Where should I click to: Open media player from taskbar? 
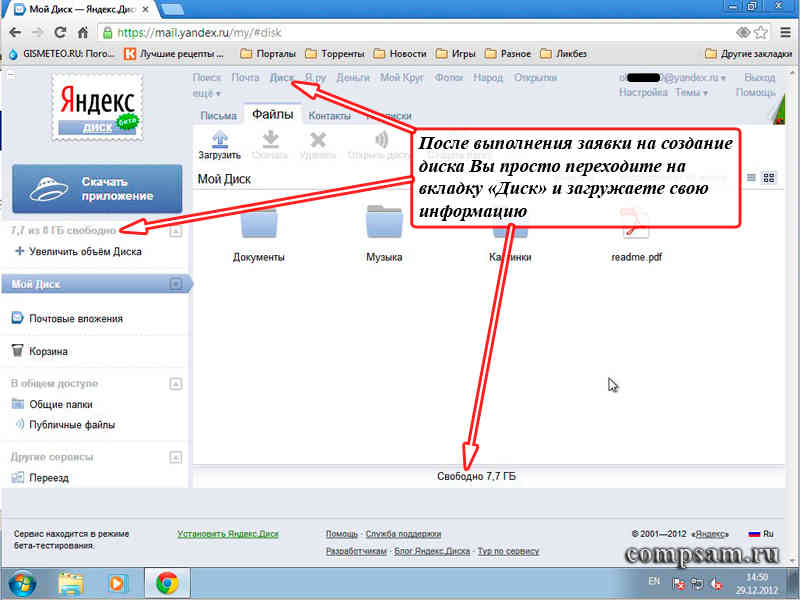(x=116, y=583)
